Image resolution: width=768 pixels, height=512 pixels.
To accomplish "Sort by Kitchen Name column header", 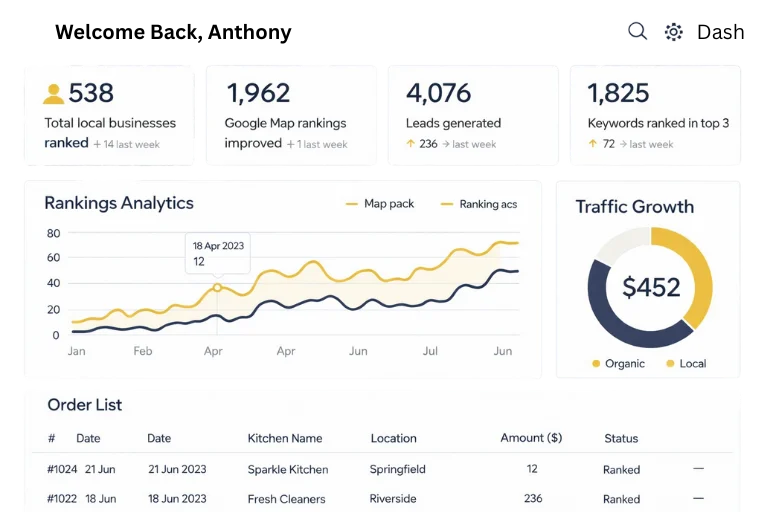I will tap(285, 438).
